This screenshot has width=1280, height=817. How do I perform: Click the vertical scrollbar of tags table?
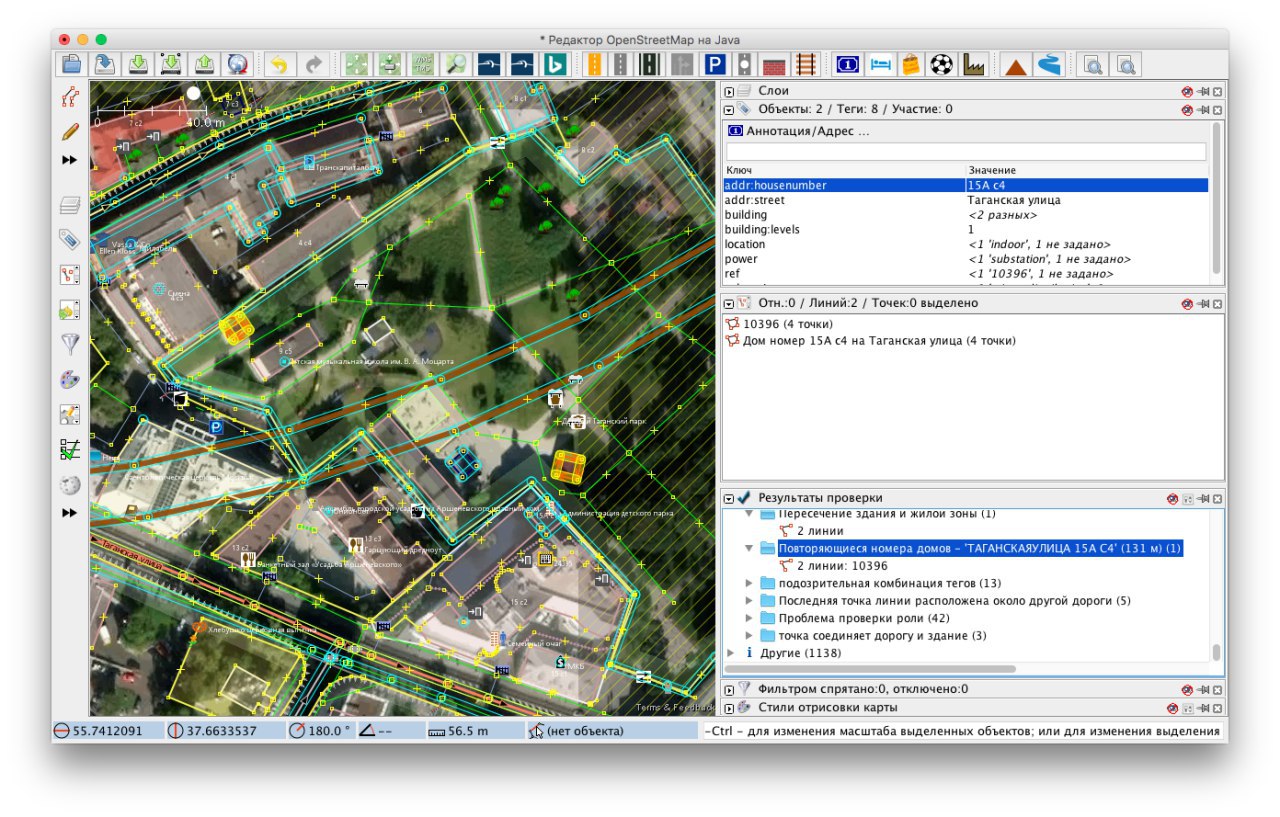[x=1217, y=200]
